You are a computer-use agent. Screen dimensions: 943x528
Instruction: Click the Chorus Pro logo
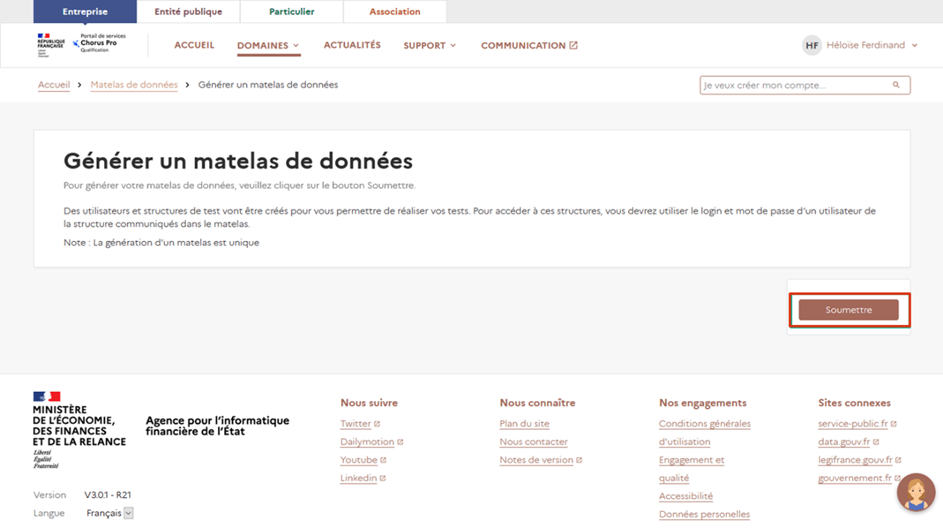tap(98, 44)
